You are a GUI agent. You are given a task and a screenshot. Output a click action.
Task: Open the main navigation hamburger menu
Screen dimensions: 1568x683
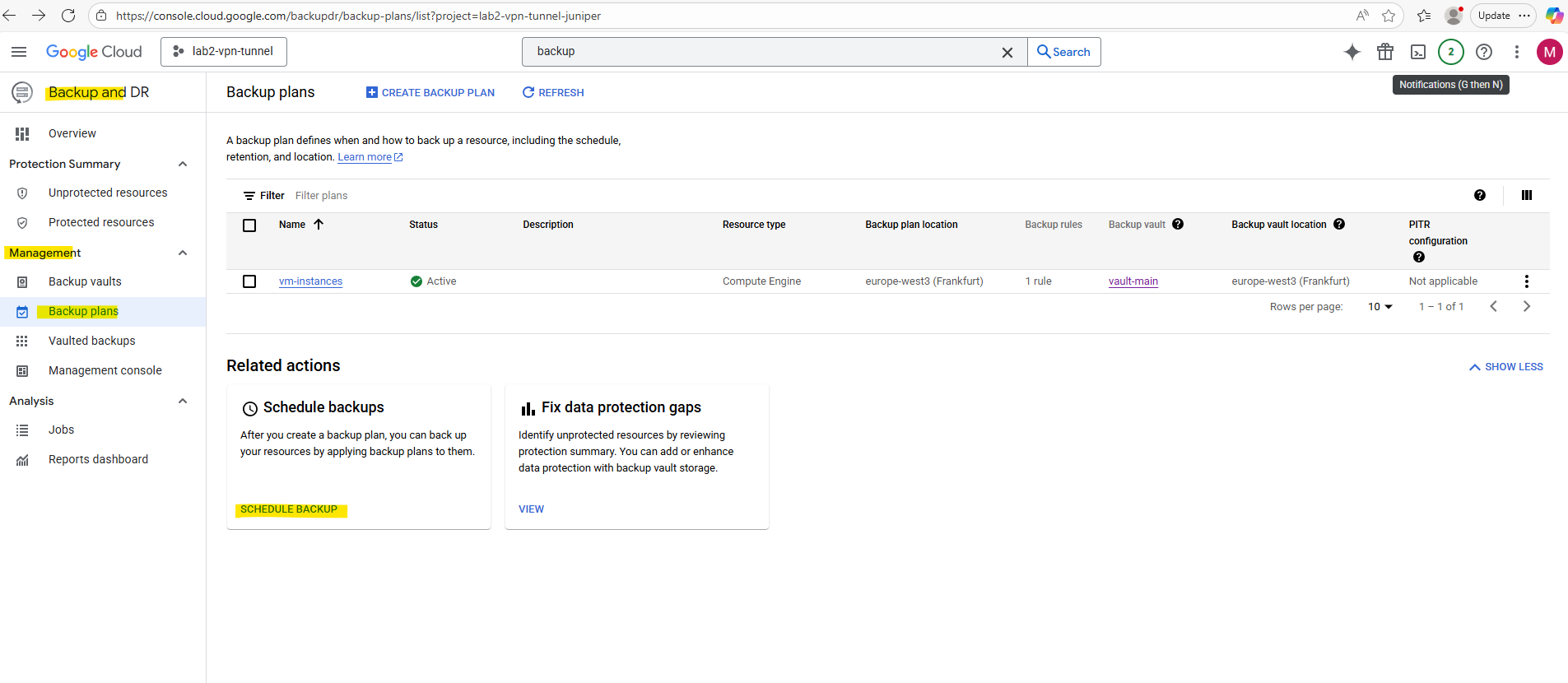click(19, 52)
